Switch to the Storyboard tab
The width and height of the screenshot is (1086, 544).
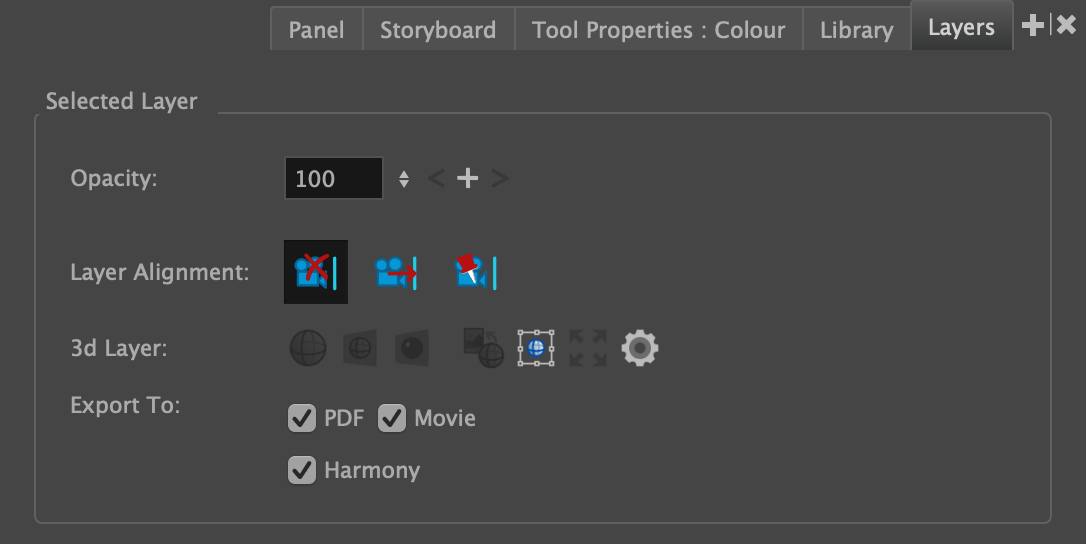(438, 30)
